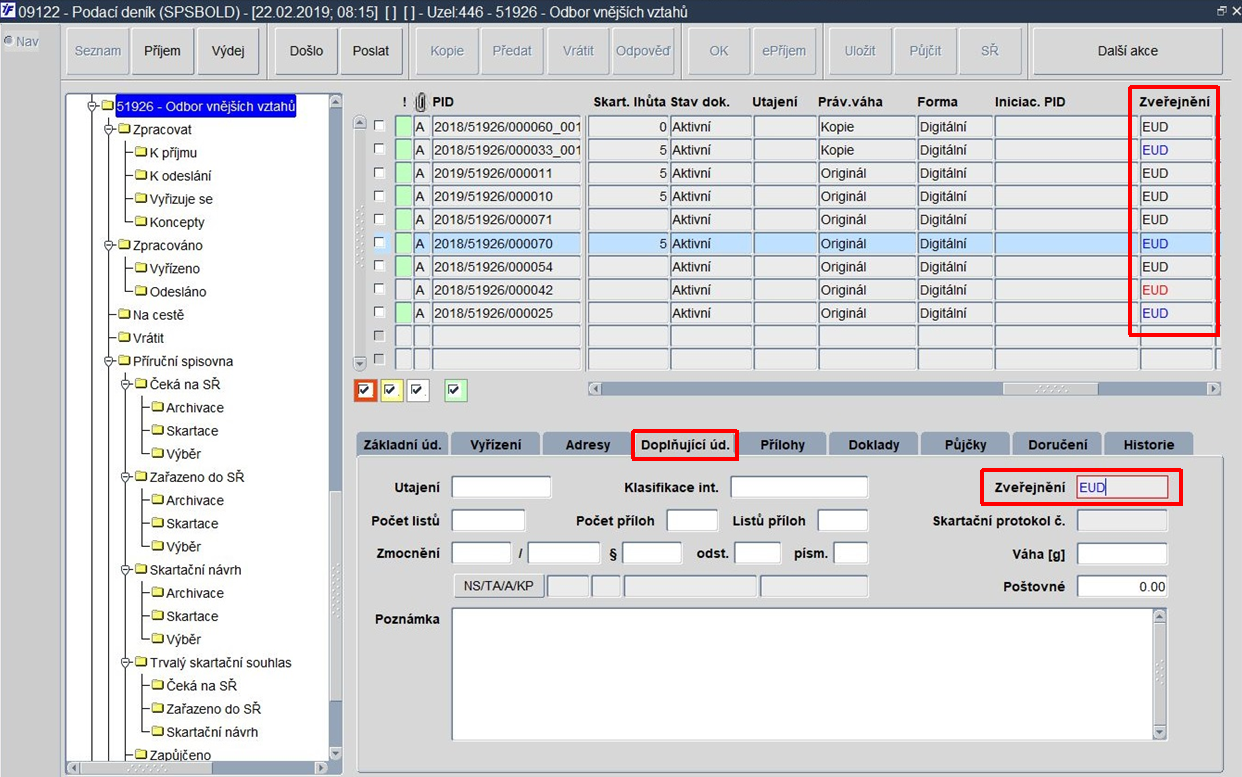Tick the checkbox for row 2018/51926/000060_001
The image size is (1242, 777).
click(379, 127)
